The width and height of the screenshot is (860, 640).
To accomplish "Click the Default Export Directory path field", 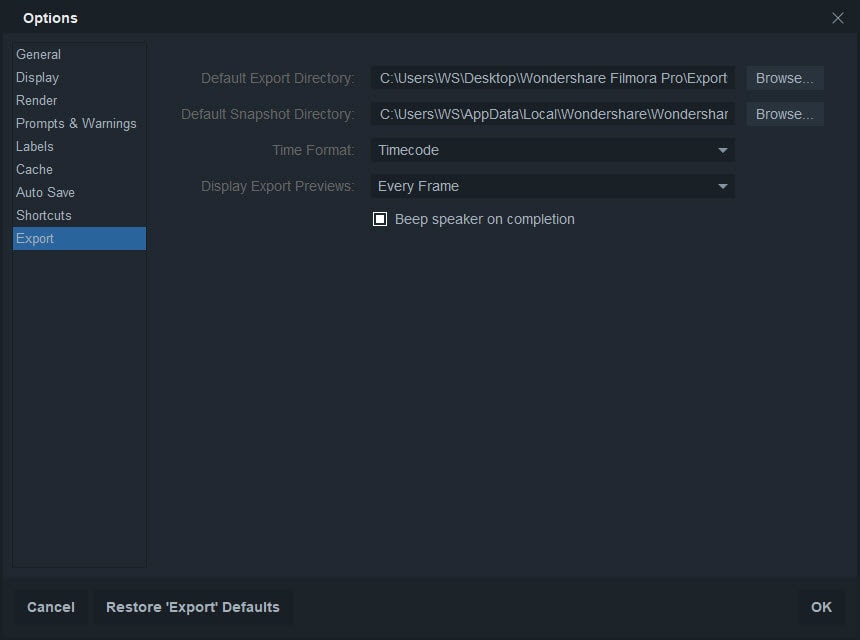I will (553, 78).
